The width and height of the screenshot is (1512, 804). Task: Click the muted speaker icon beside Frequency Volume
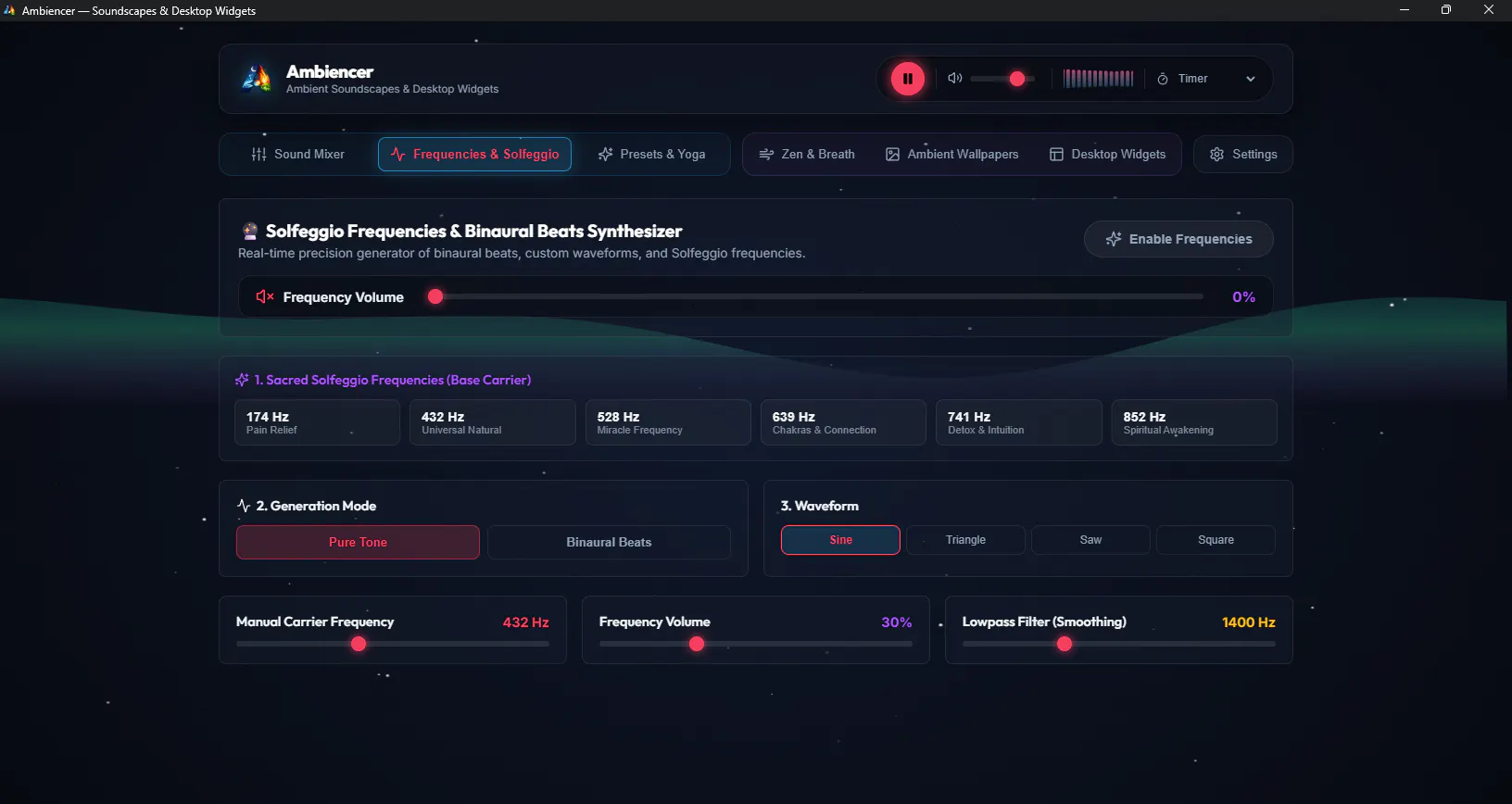tap(265, 296)
